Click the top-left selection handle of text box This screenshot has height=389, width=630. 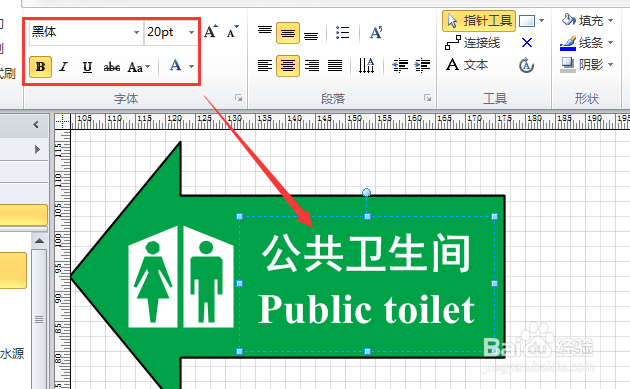click(239, 217)
